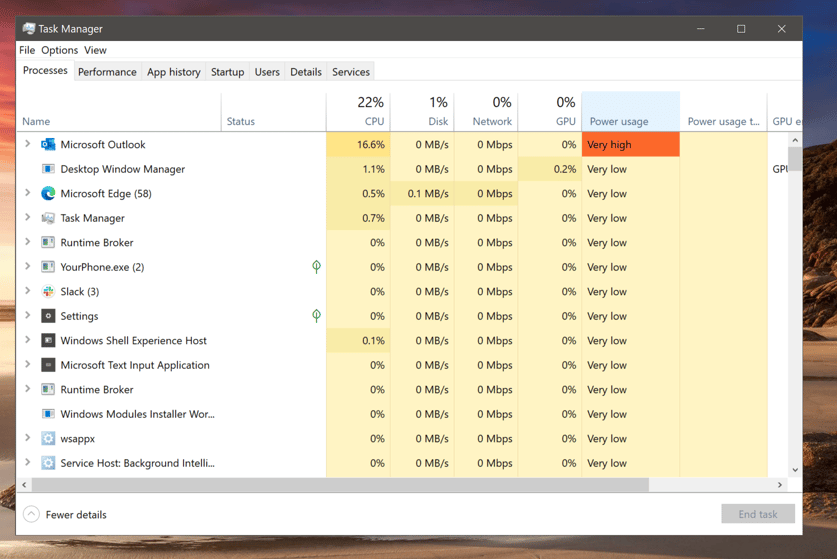Expand the Windows Shell Experience Host group
837x559 pixels.
pyautogui.click(x=28, y=340)
